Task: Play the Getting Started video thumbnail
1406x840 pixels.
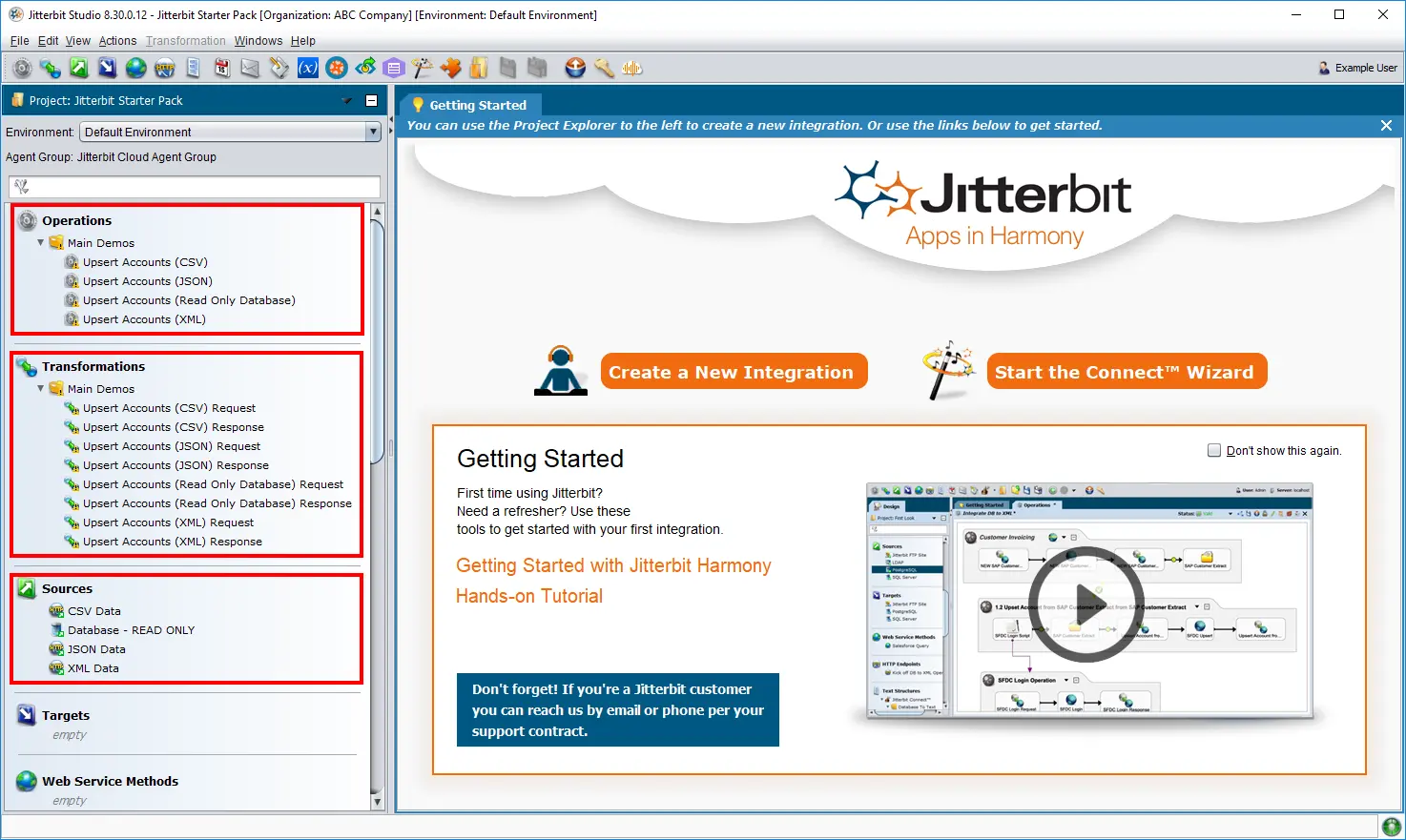Action: [x=1086, y=604]
